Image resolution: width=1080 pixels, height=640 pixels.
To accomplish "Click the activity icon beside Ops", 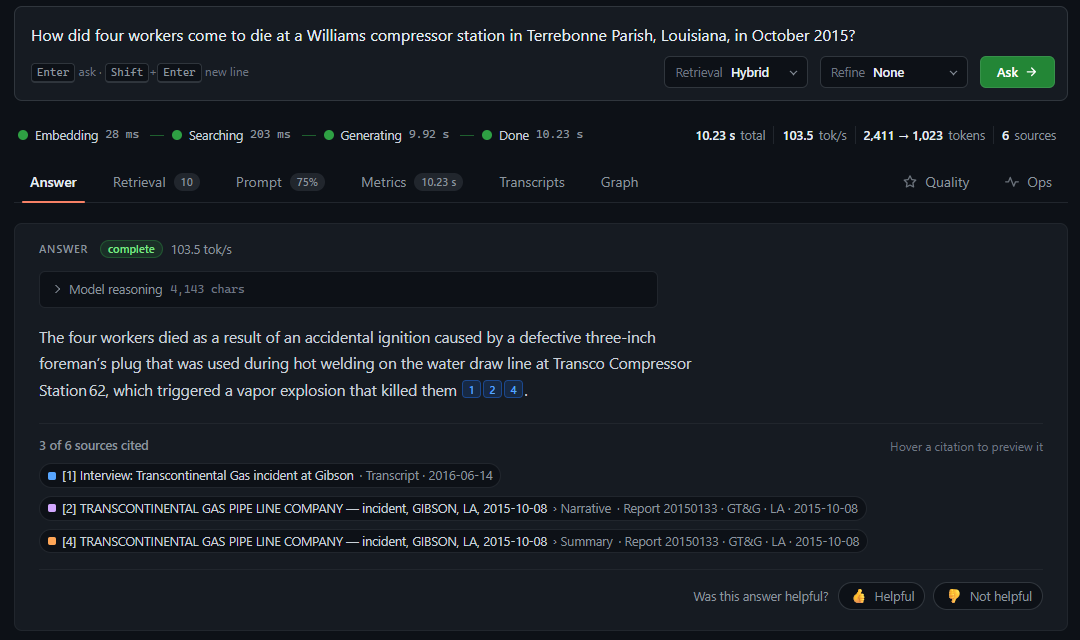I will 1011,182.
